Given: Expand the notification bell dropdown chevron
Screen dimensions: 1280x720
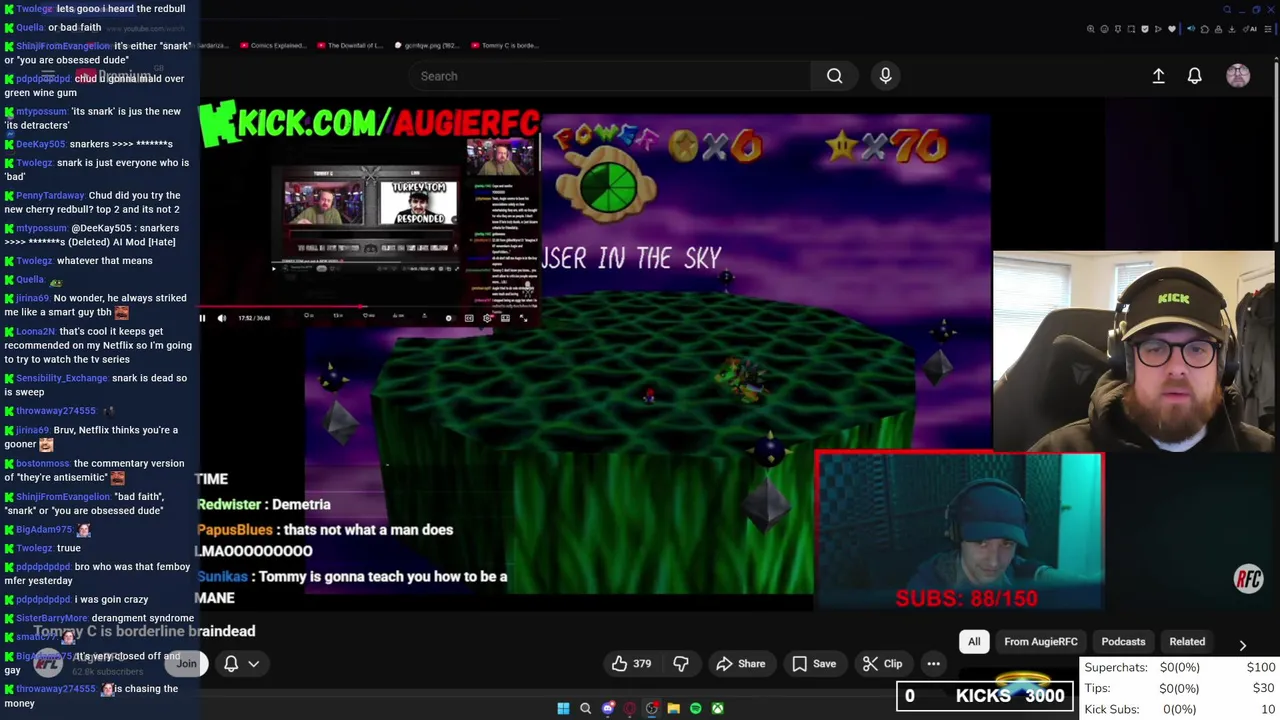Looking at the screenshot, I should (254, 663).
